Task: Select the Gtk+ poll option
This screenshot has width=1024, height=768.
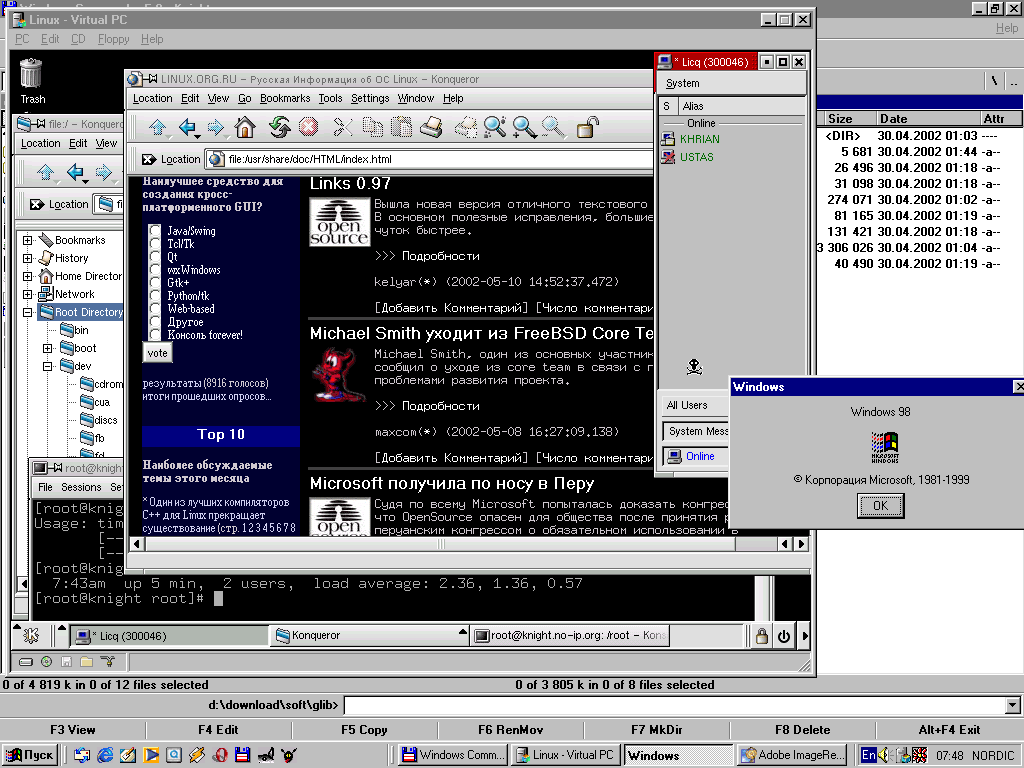Action: pos(155,283)
